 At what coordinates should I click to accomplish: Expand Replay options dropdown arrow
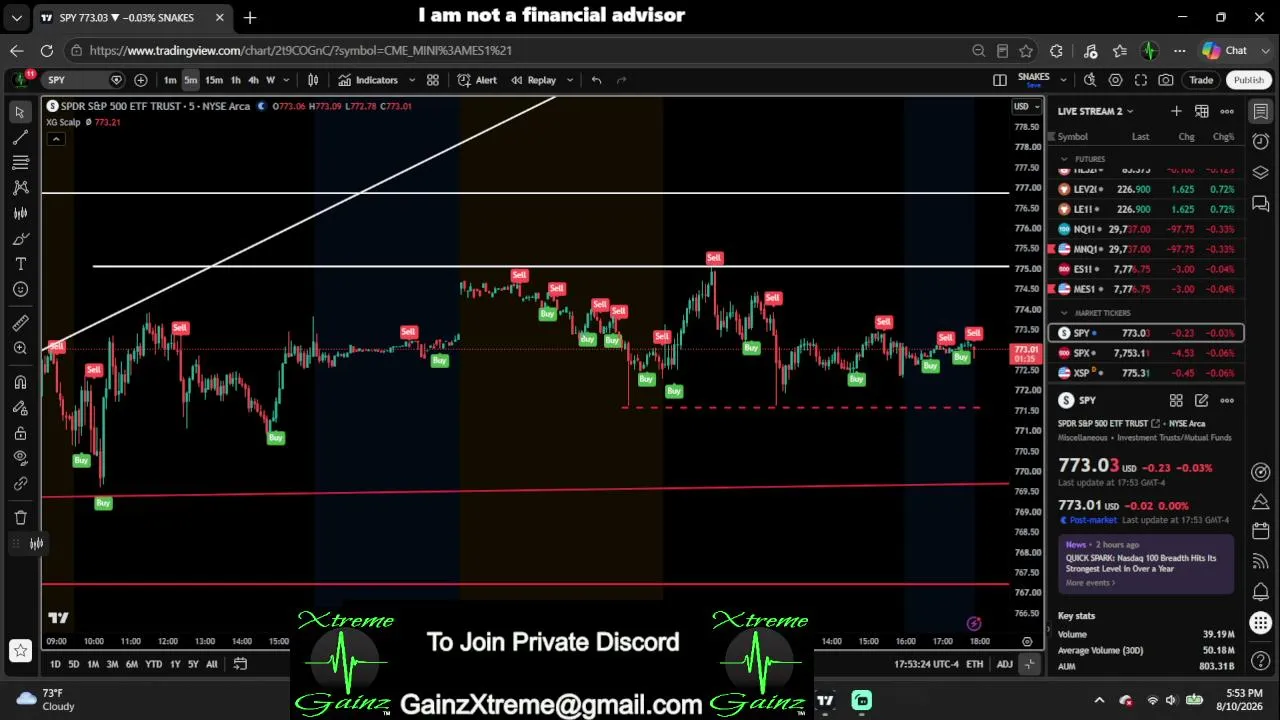pyautogui.click(x=570, y=80)
